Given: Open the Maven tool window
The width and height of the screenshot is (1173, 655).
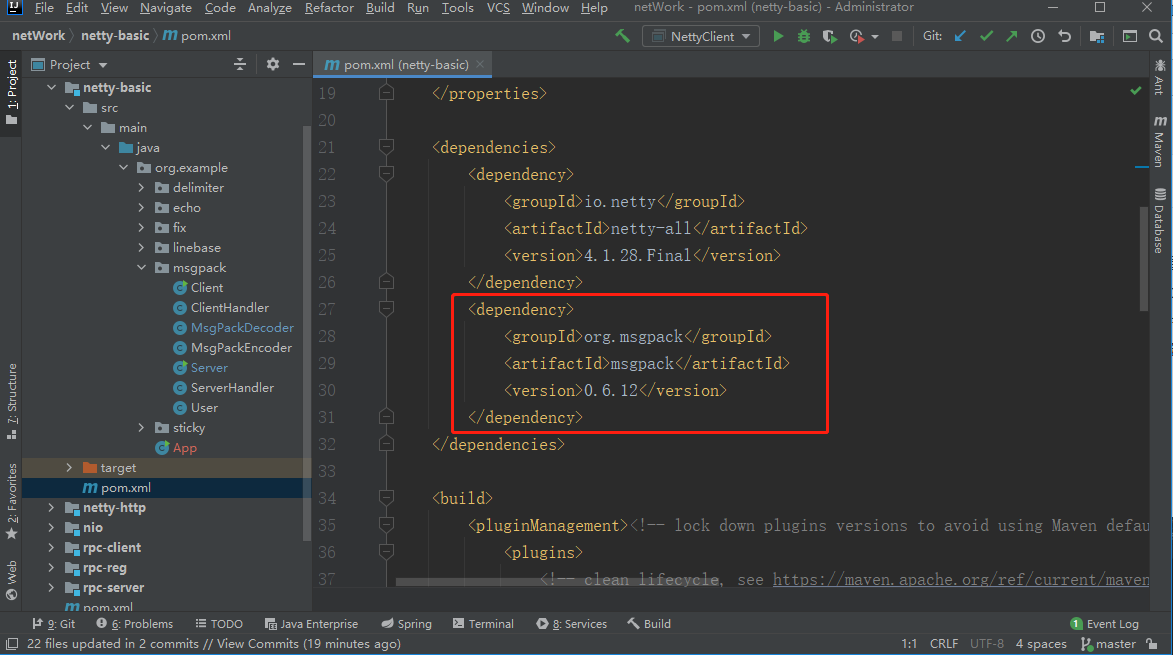Looking at the screenshot, I should point(1160,141).
